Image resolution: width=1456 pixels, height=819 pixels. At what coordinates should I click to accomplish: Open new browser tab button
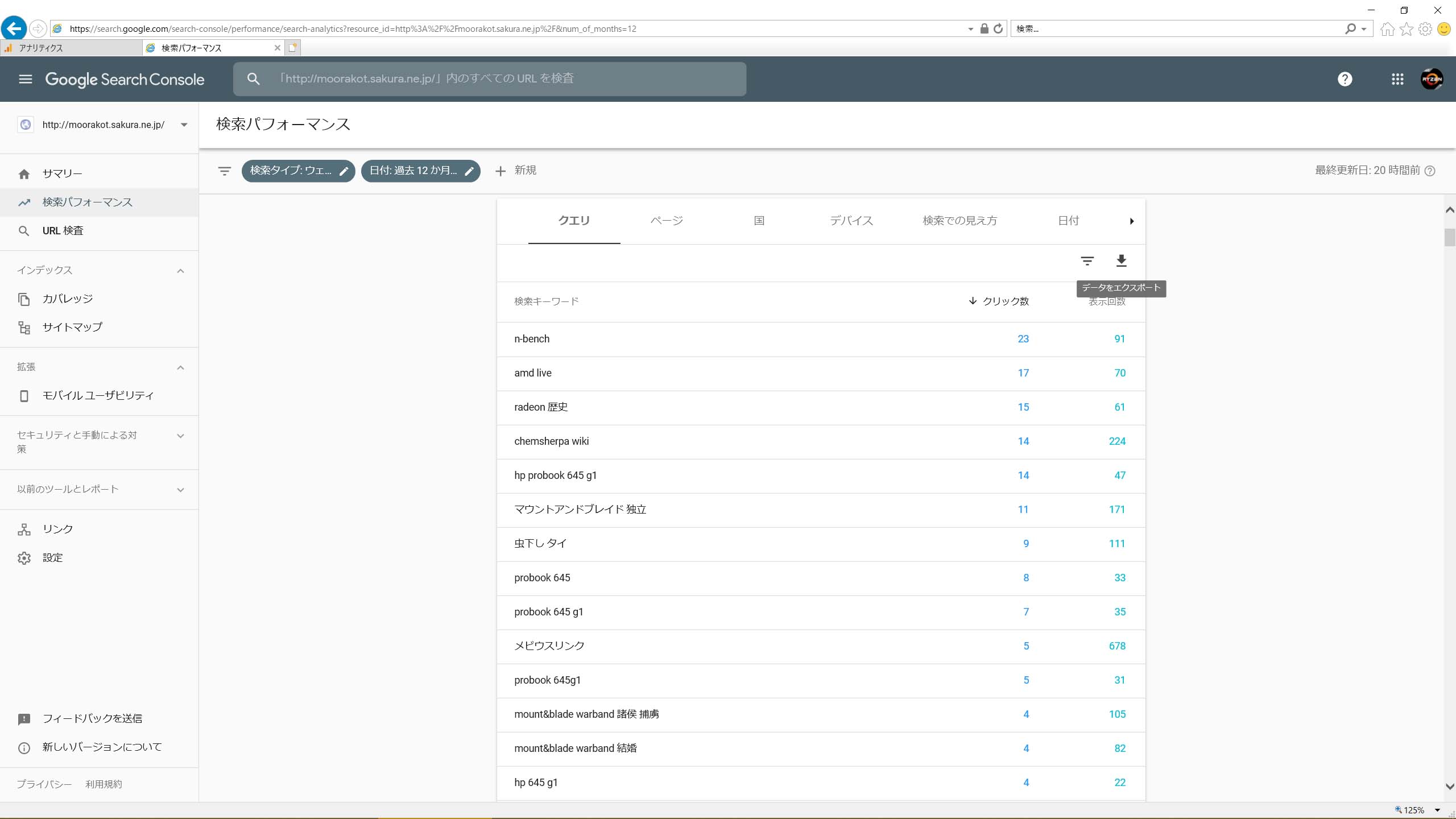point(292,48)
